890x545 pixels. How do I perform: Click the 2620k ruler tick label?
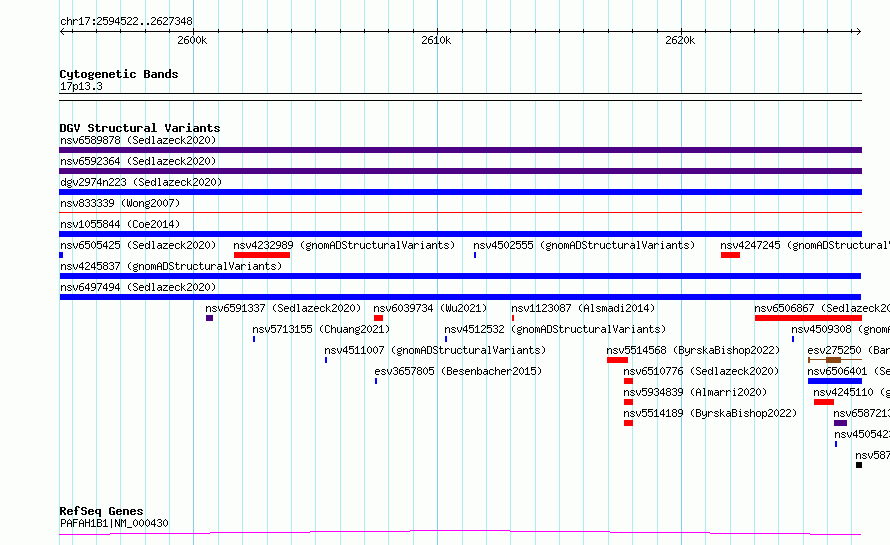pos(681,40)
